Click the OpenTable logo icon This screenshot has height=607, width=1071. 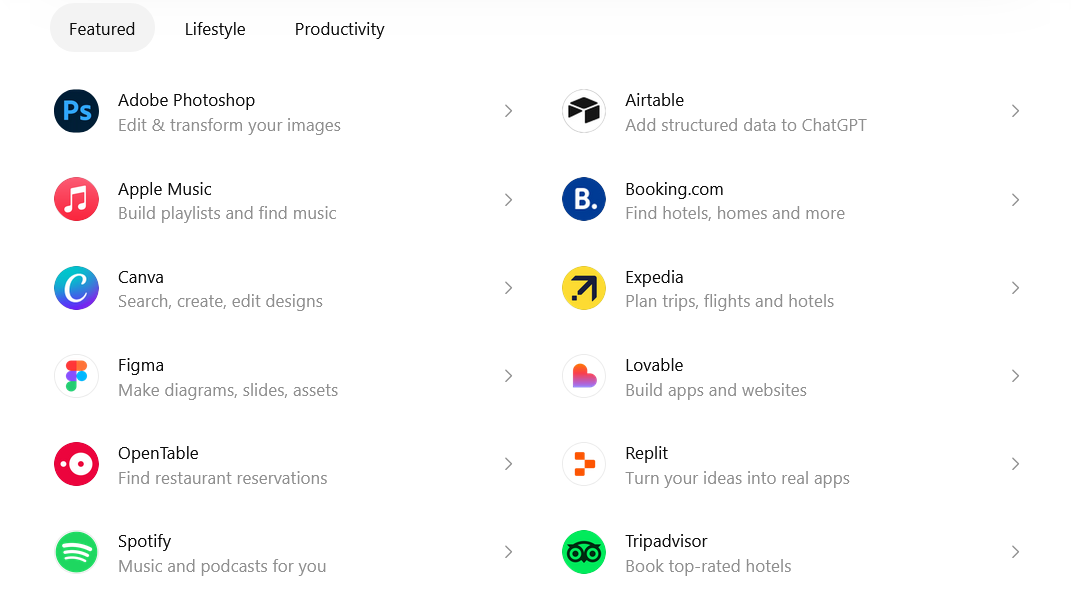tap(76, 464)
